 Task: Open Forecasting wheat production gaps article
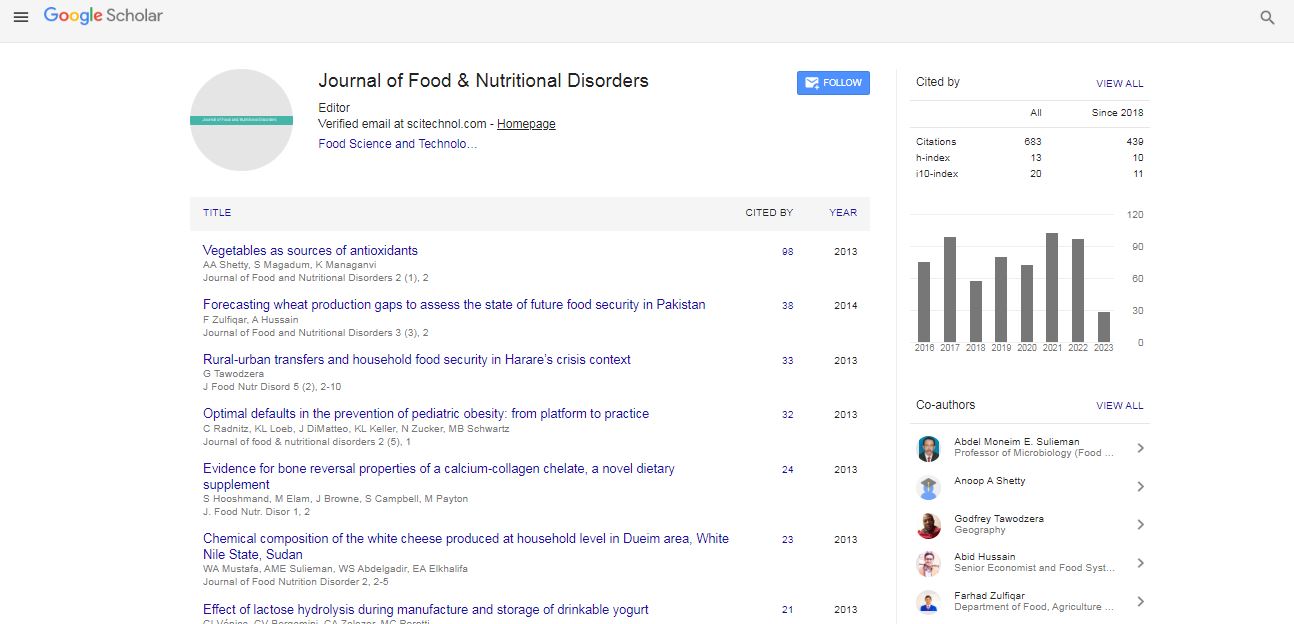[454, 305]
